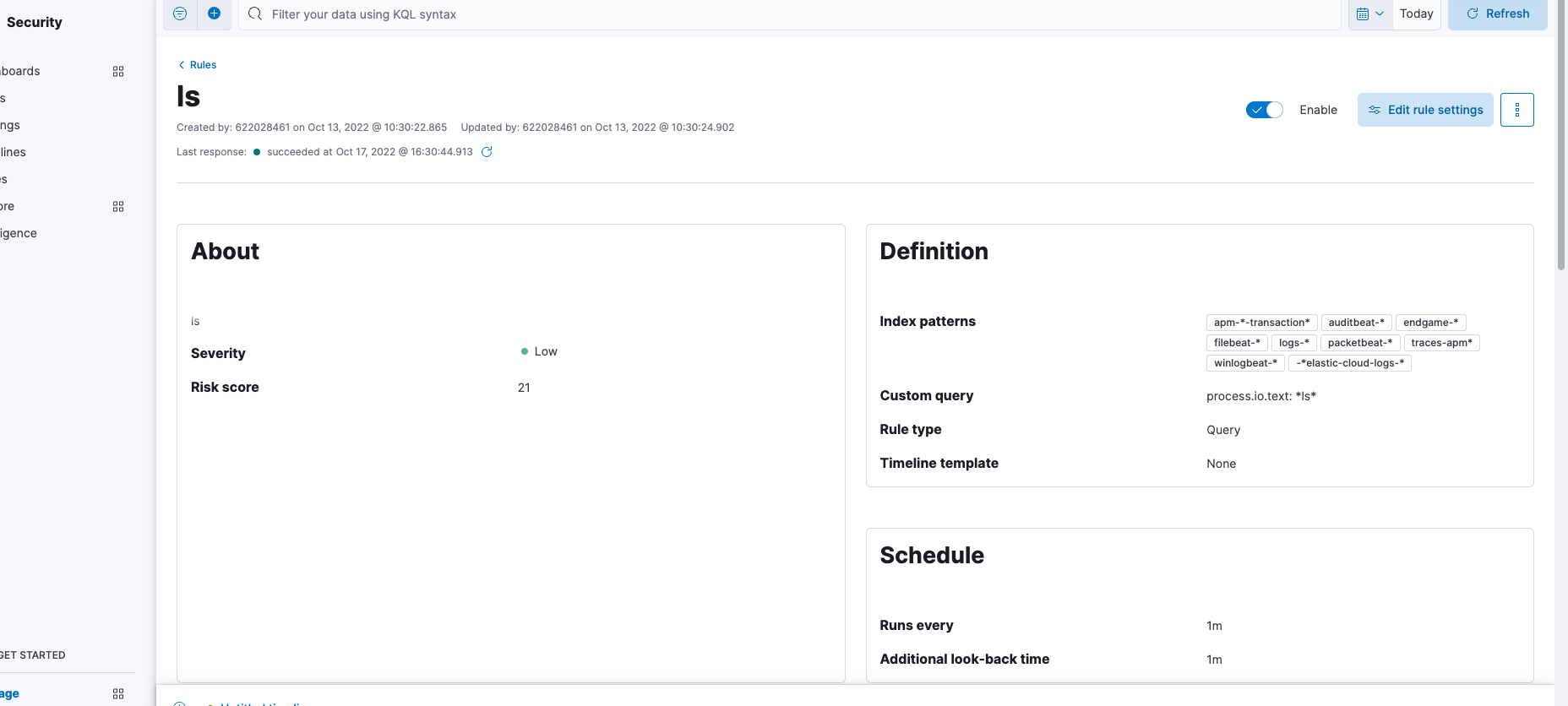
Task: Go back to Rules list
Action: pos(197,65)
